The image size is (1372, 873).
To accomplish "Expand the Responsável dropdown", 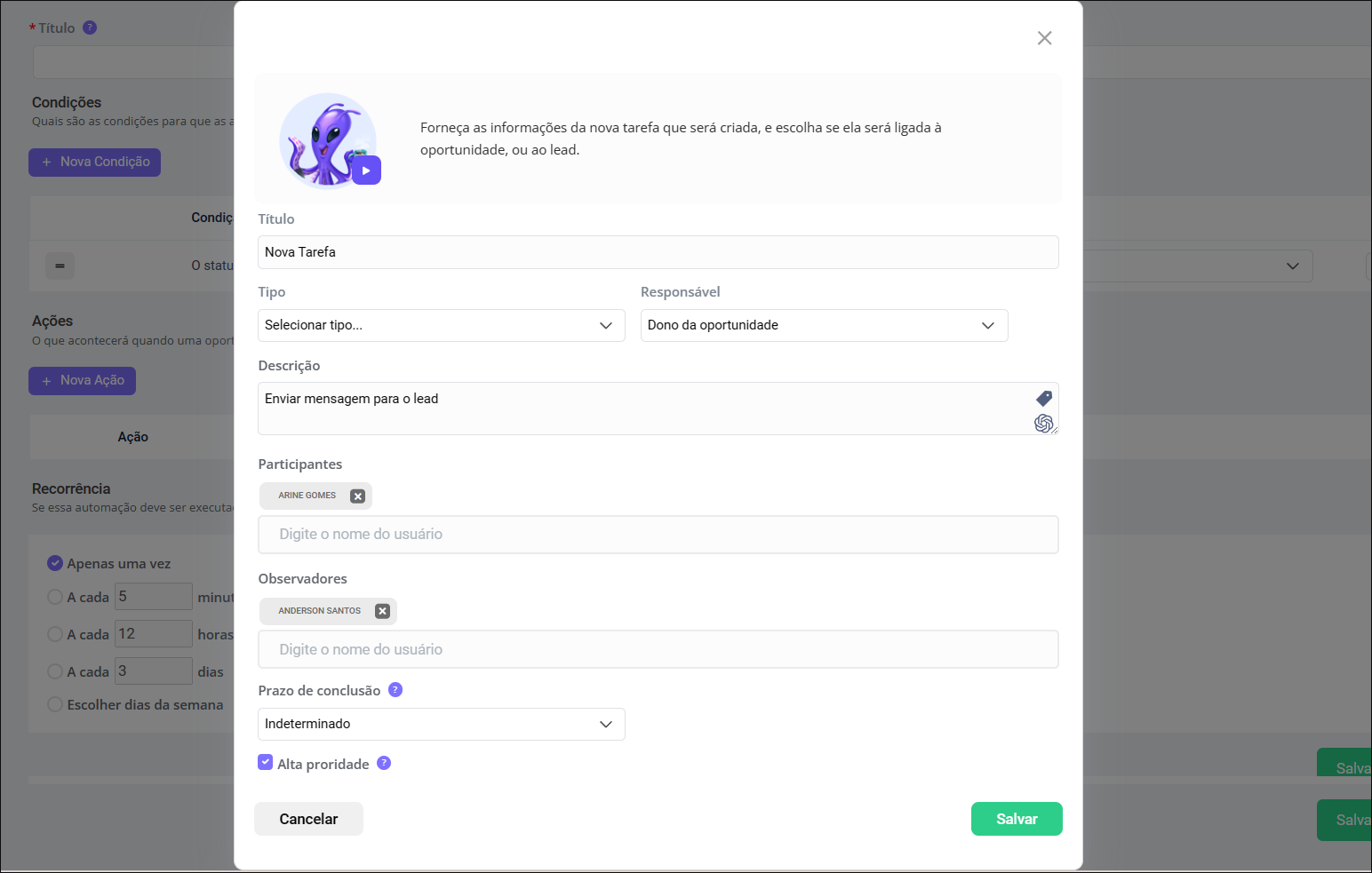I will 824,326.
